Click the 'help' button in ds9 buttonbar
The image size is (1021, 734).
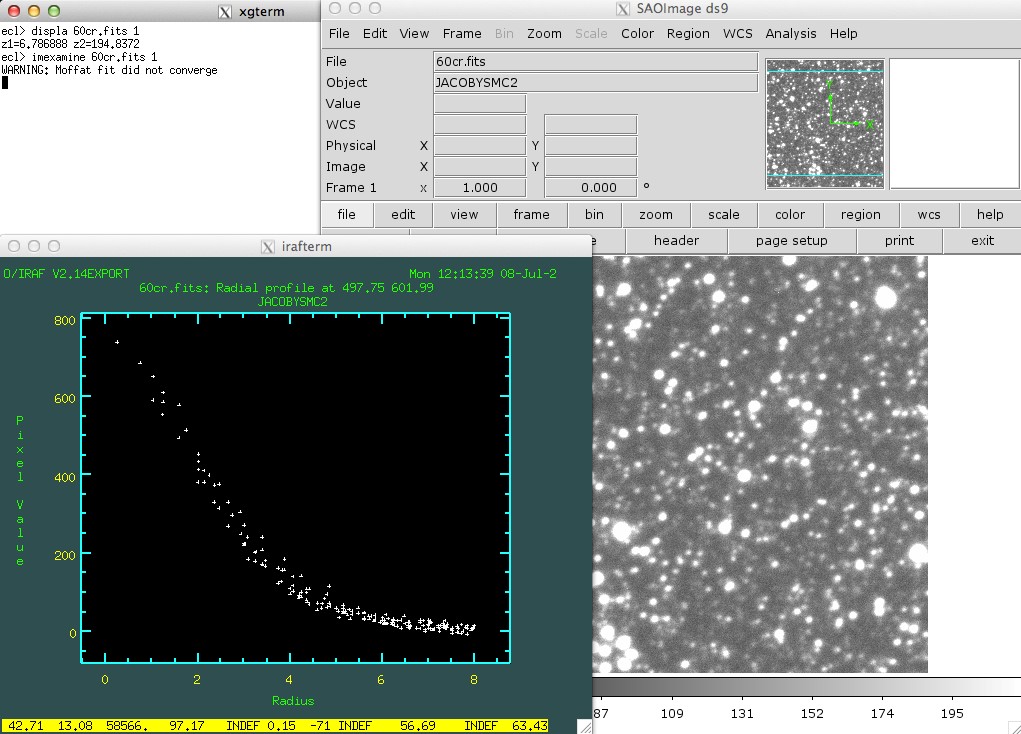point(990,214)
